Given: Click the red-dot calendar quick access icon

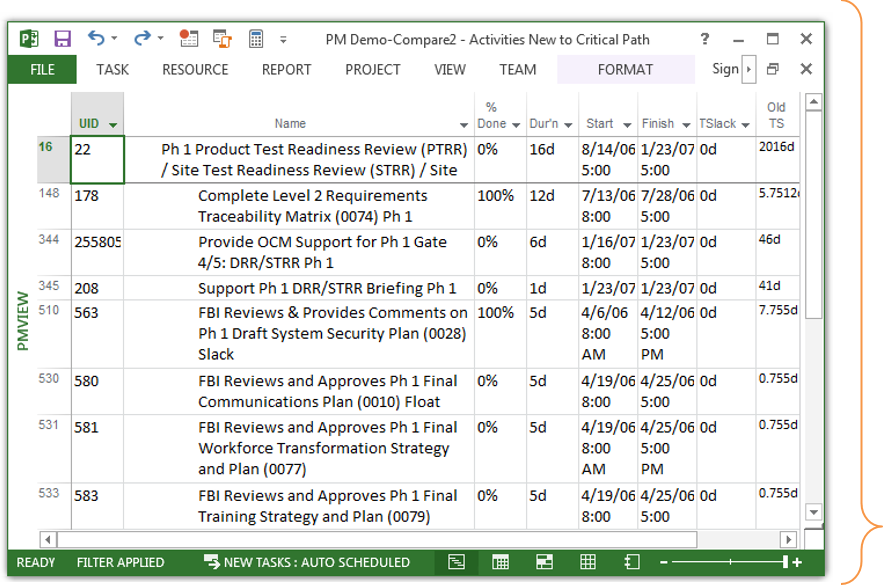Looking at the screenshot, I should pyautogui.click(x=189, y=38).
